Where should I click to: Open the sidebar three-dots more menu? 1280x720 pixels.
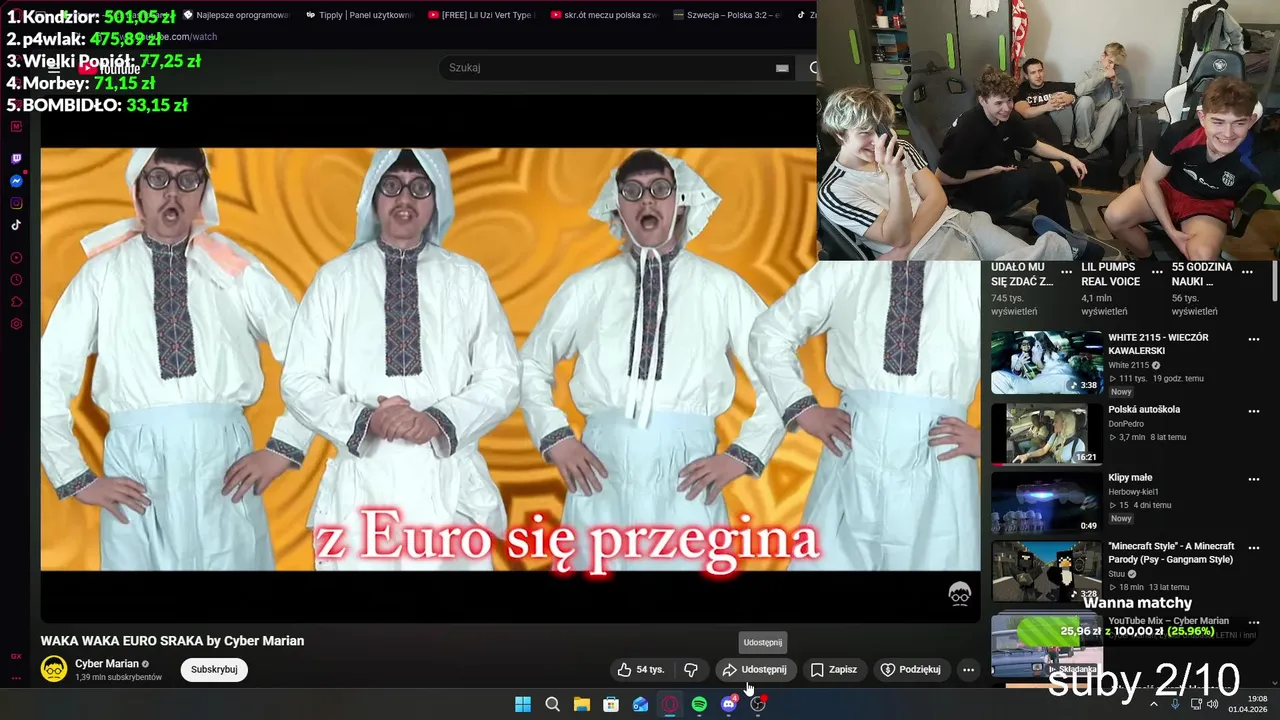click(x=16, y=678)
